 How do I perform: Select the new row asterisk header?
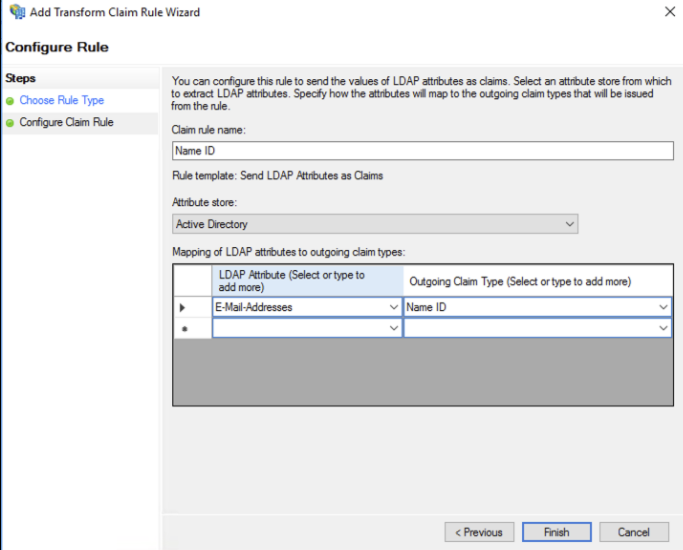click(x=193, y=329)
